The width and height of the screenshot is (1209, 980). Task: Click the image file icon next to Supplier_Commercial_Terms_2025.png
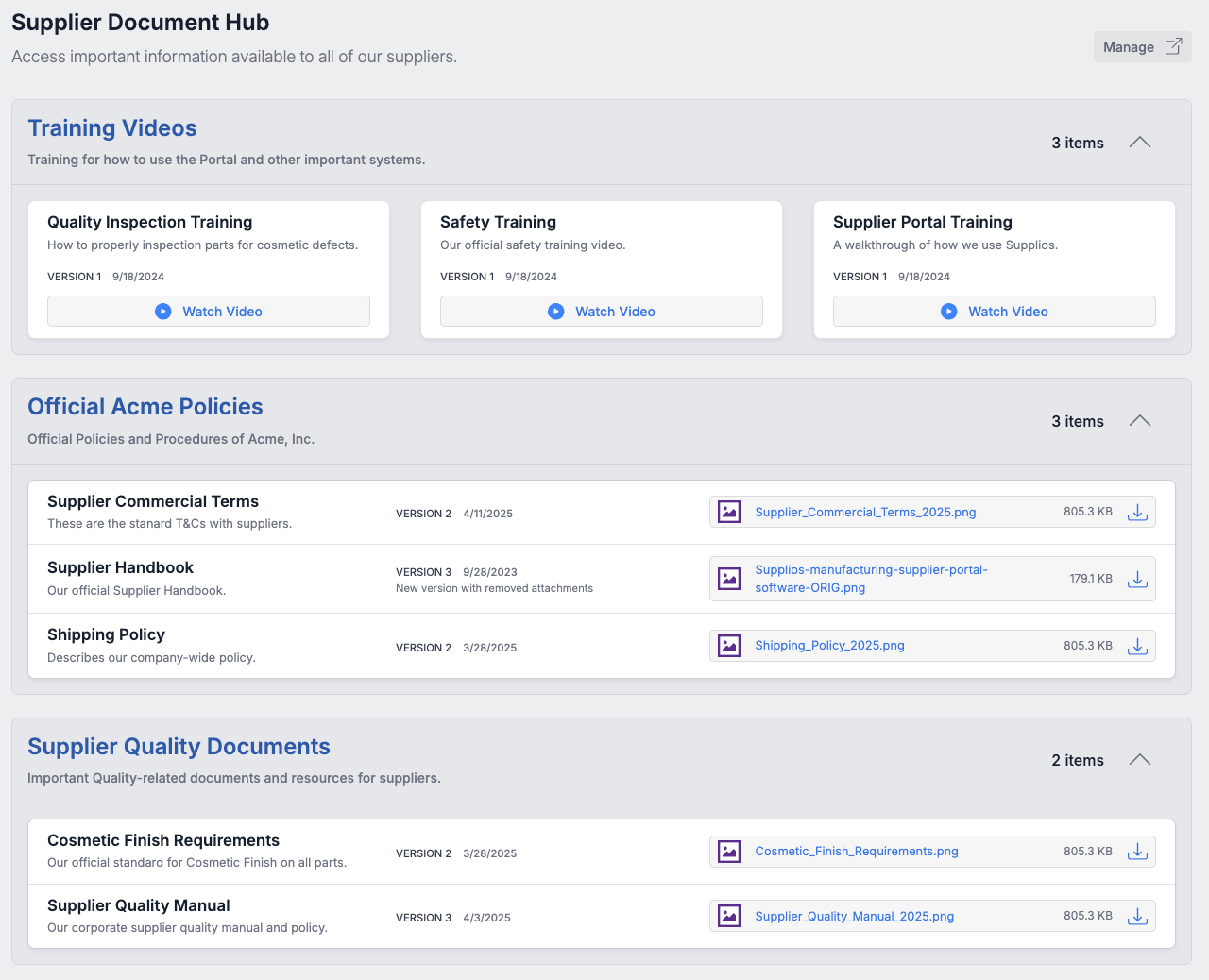tap(728, 512)
